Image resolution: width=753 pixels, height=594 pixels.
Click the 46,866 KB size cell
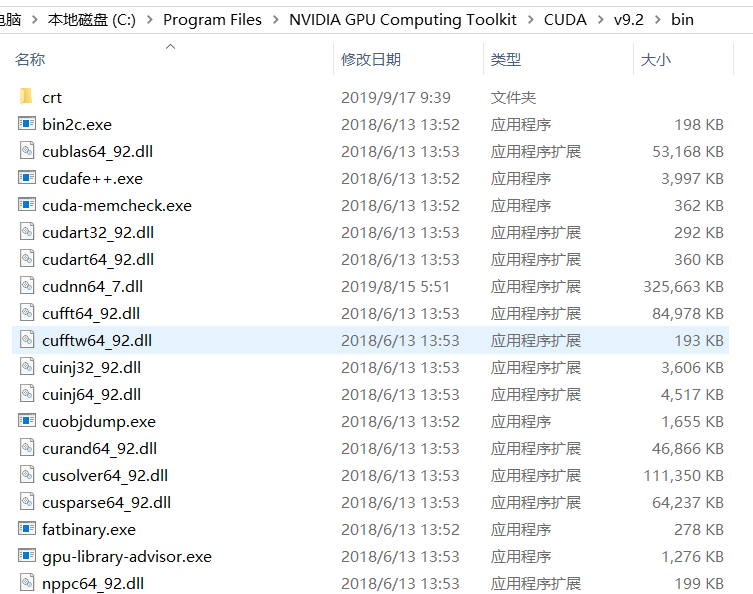[688, 448]
